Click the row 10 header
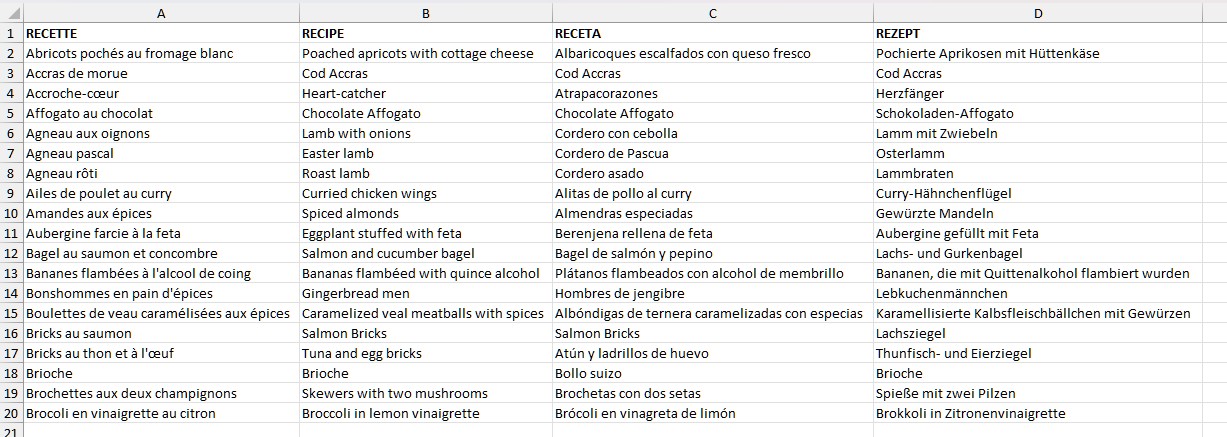Viewport: 1227px width, 437px height. 11,213
